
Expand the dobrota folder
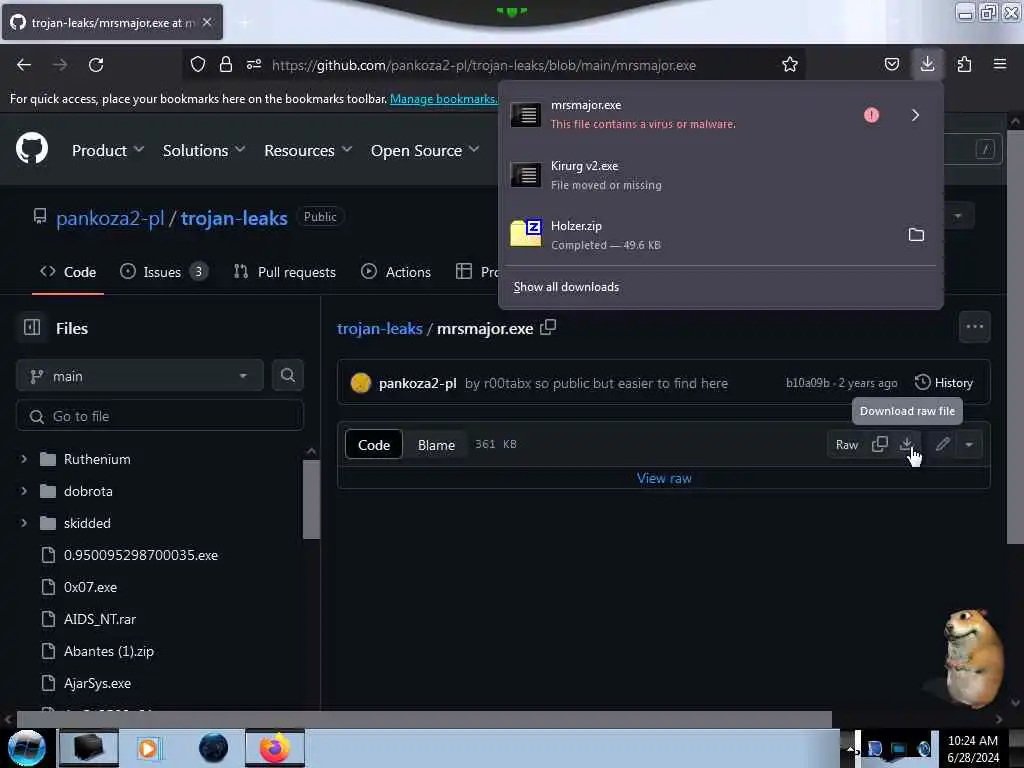click(x=24, y=491)
